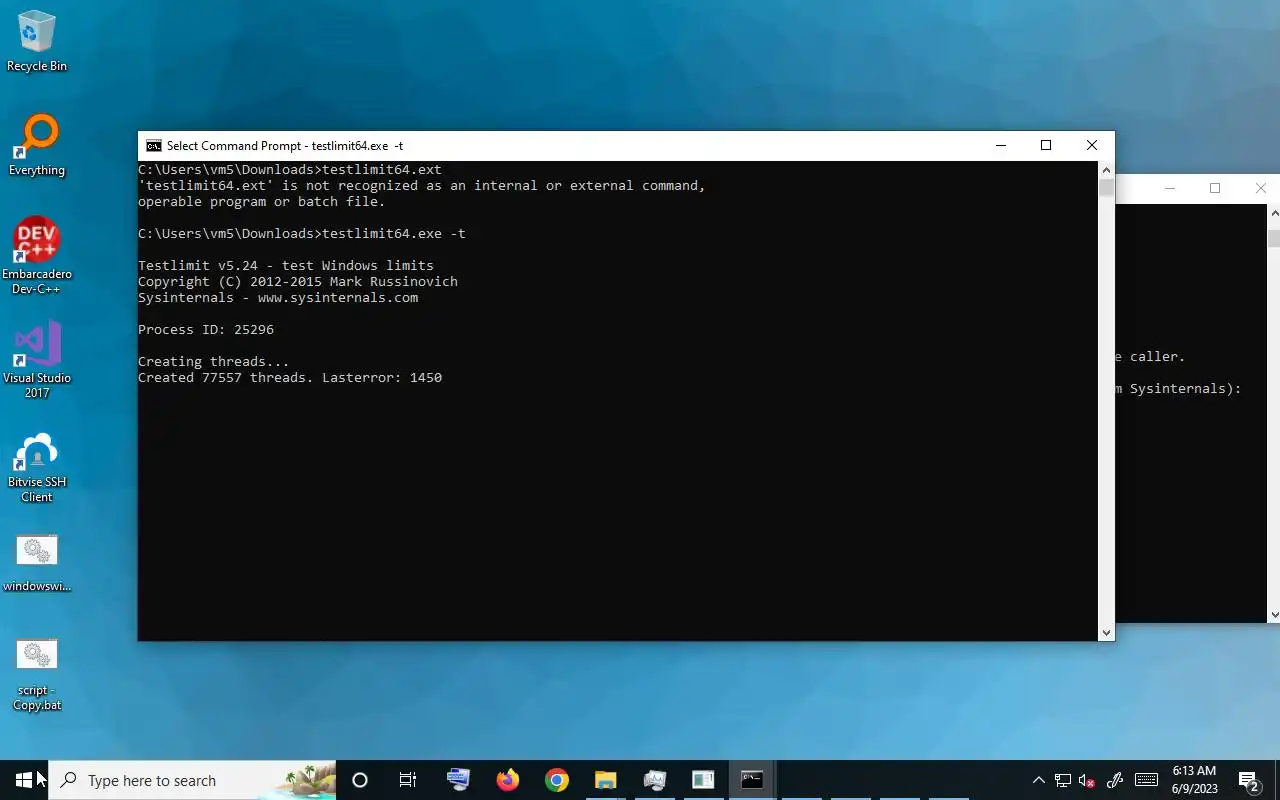Minimize the testlimit64 Command Prompt window
The width and height of the screenshot is (1280, 800).
[1000, 146]
